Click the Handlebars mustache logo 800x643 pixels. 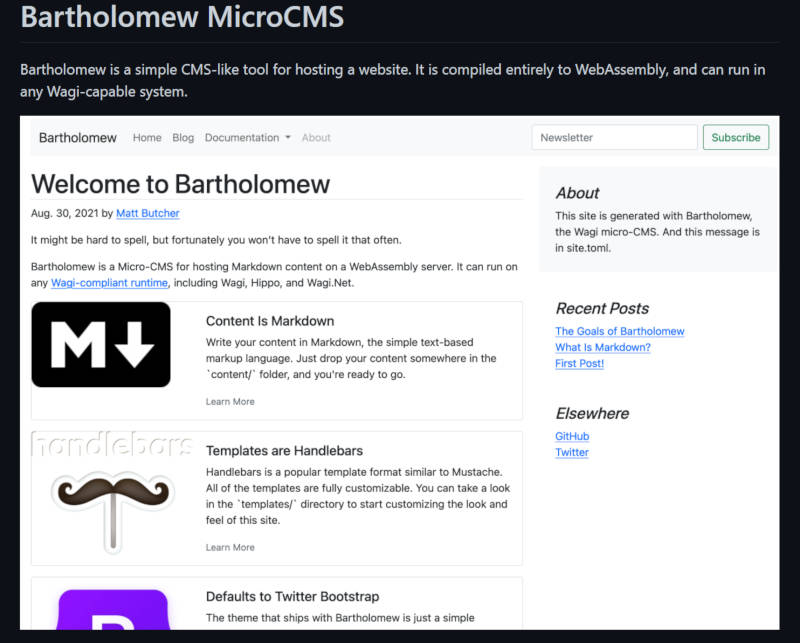(x=113, y=493)
